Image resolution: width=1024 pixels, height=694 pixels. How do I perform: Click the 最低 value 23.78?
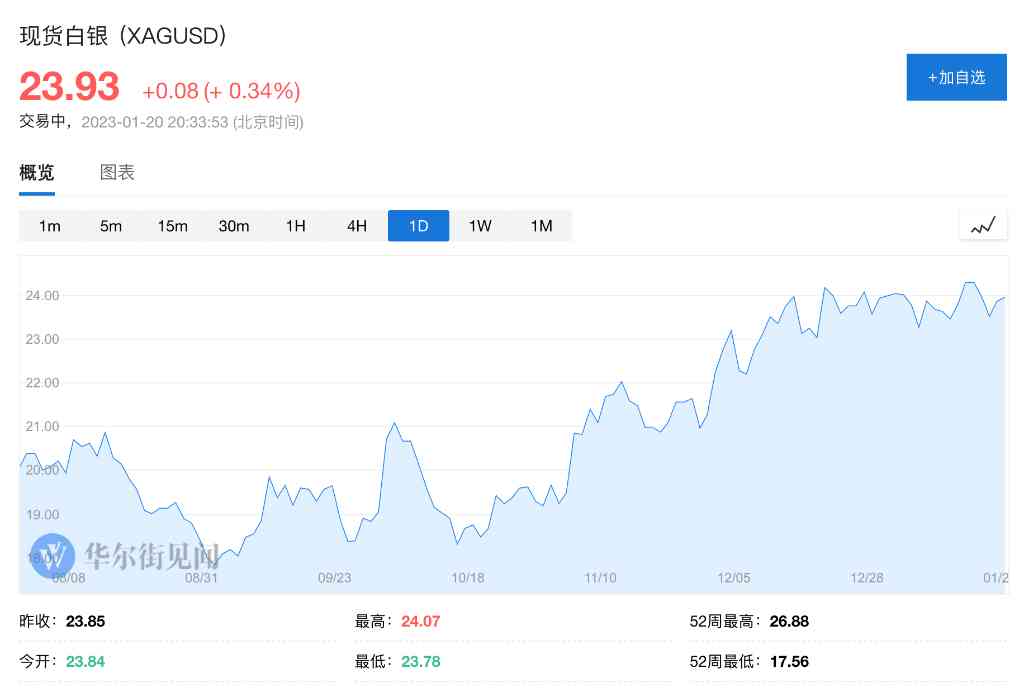[420, 661]
